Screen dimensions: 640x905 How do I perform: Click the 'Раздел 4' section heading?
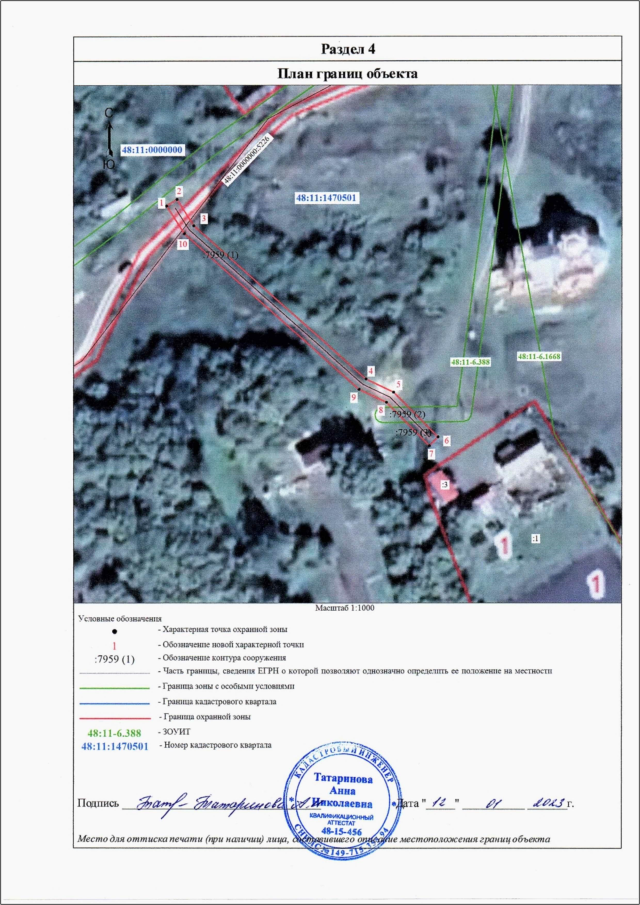point(347,50)
